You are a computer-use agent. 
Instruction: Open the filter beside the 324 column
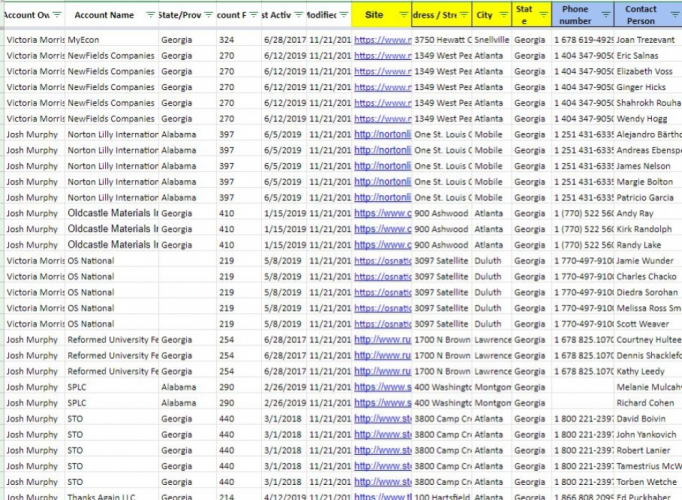(x=254, y=15)
